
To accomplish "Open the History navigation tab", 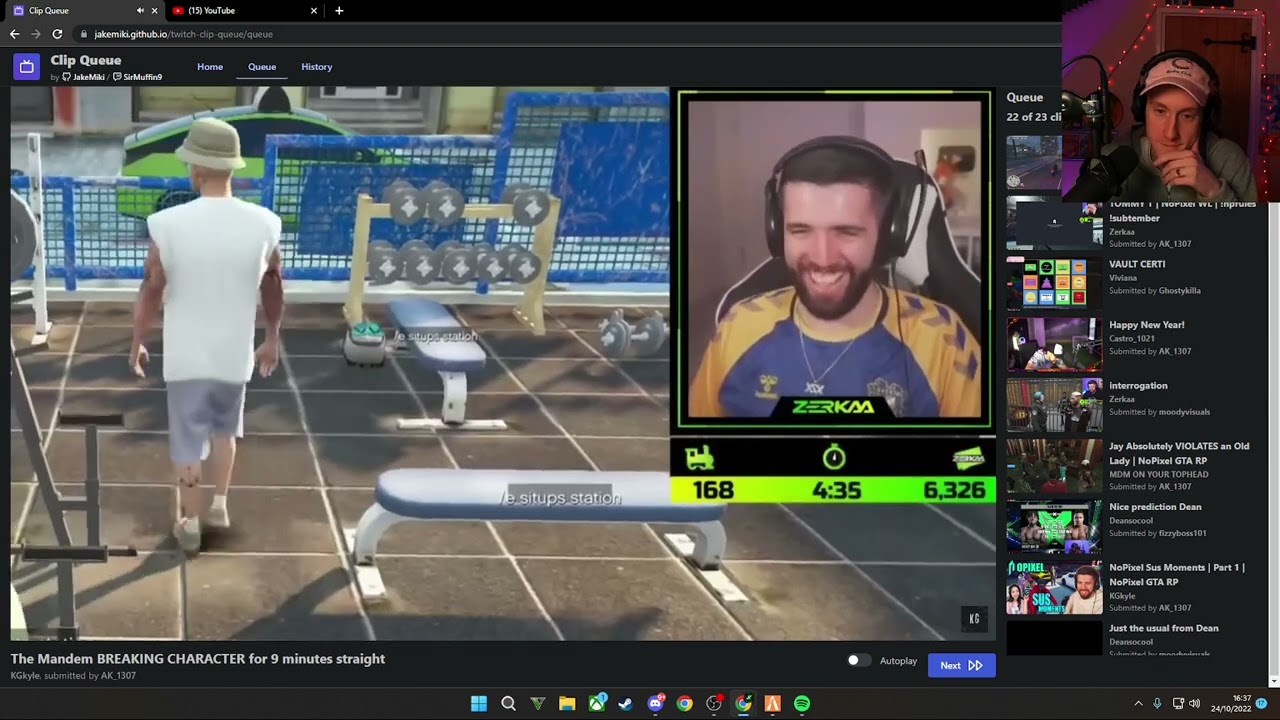I will pyautogui.click(x=317, y=67).
